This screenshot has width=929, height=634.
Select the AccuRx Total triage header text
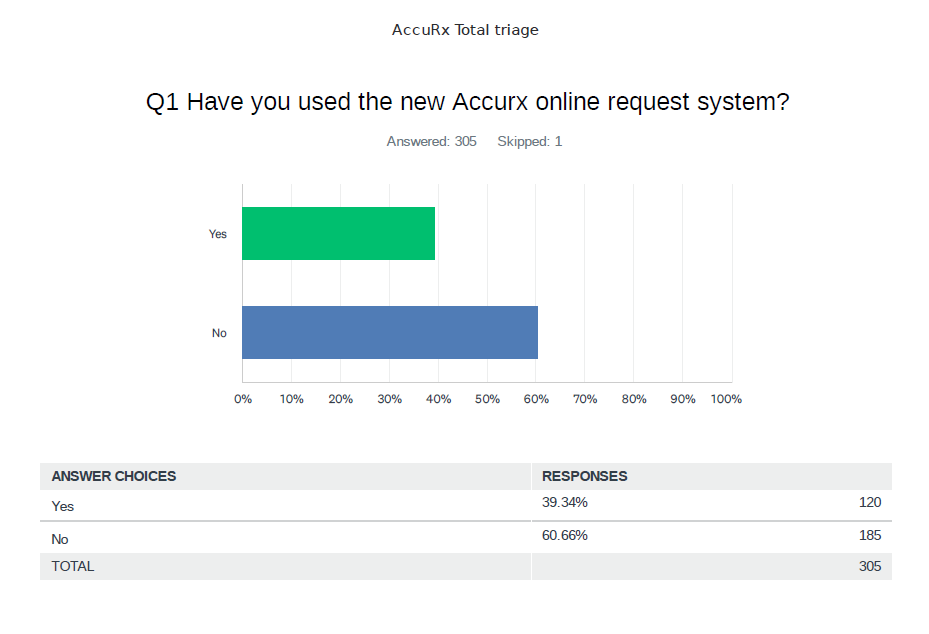coord(465,30)
